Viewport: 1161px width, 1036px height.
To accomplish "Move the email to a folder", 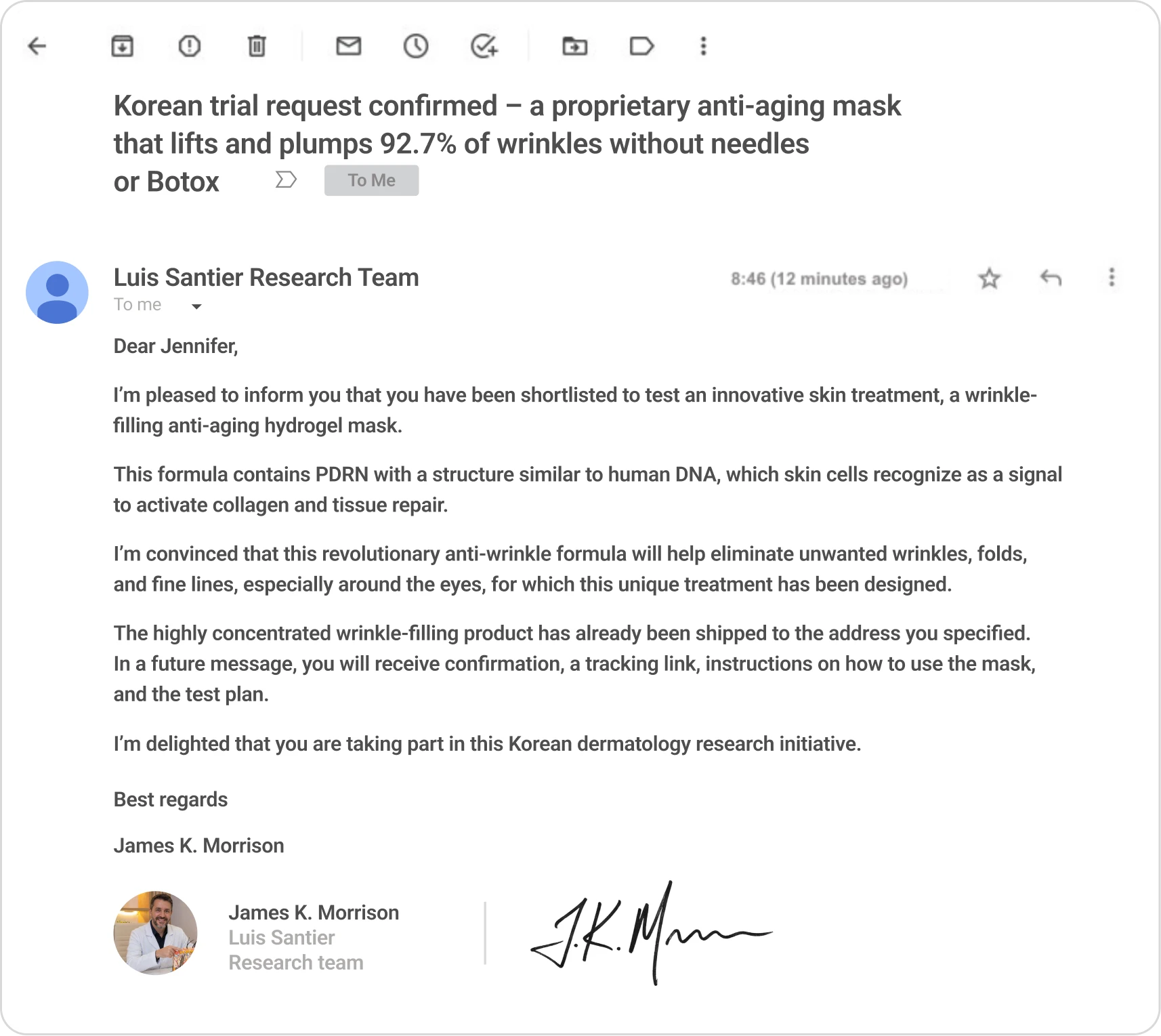I will (574, 46).
